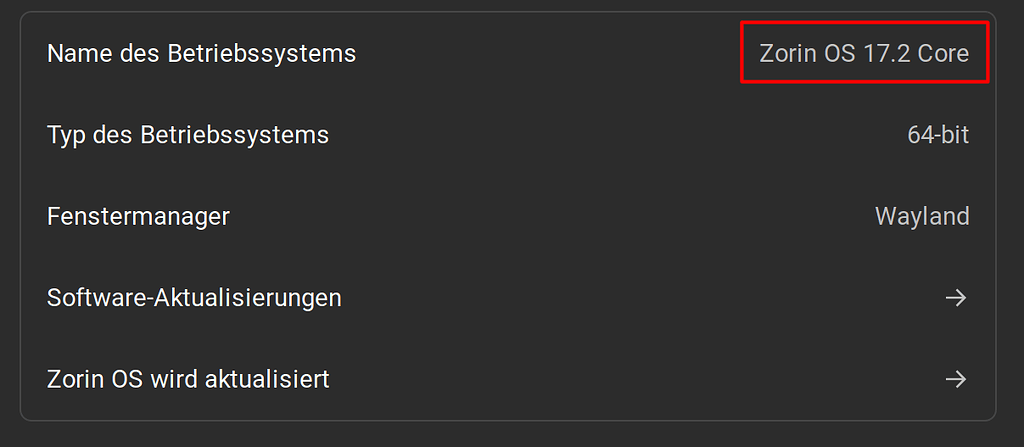The image size is (1024, 447).
Task: Click empty space in the Typ des Betriebssystems row
Action: 600,135
